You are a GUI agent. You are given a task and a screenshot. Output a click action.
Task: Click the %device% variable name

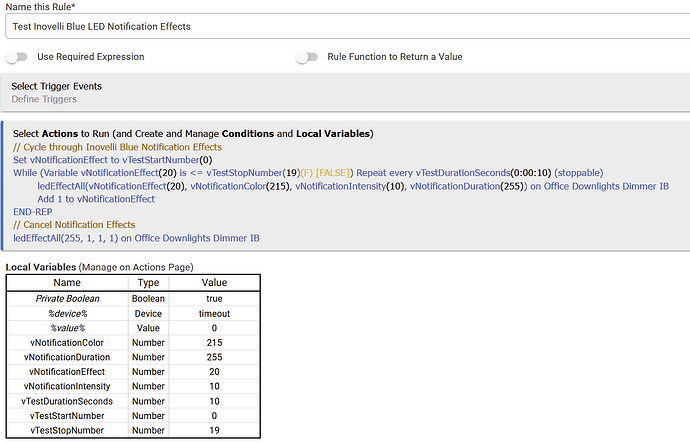point(67,314)
